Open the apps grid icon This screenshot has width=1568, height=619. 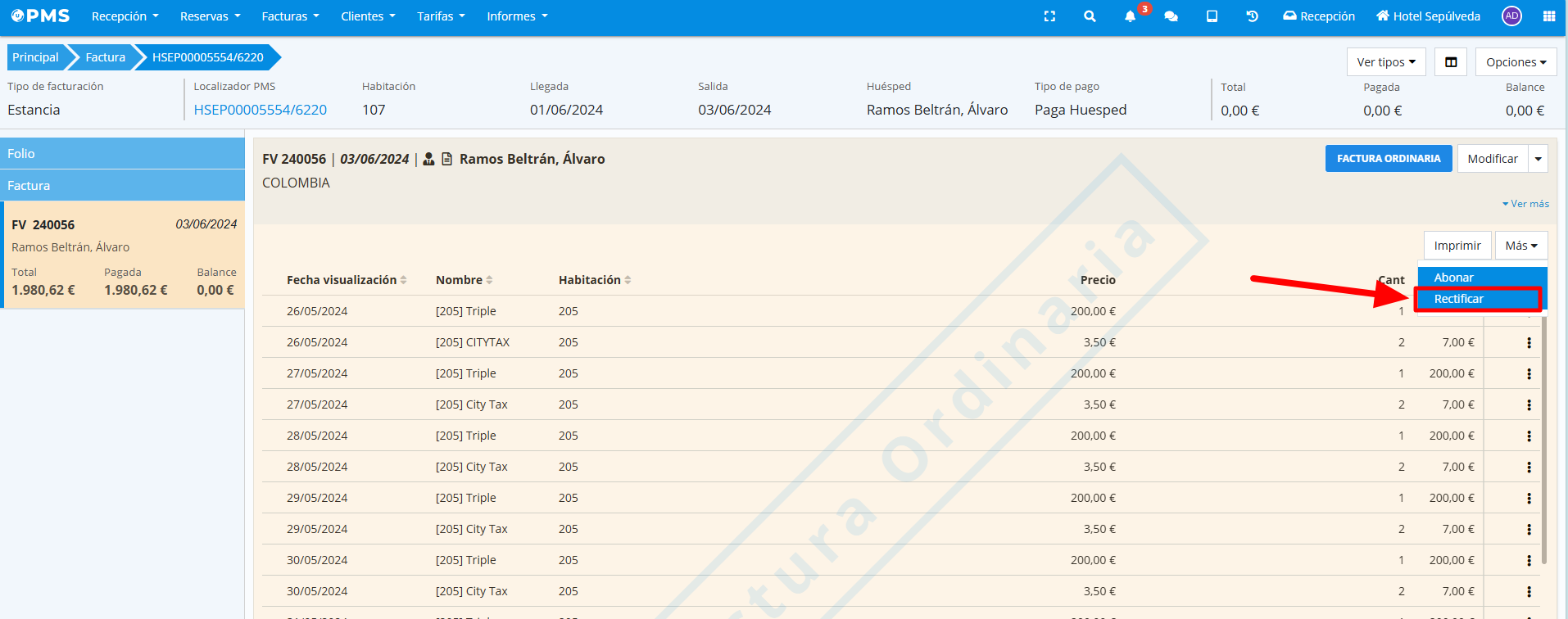point(1548,16)
